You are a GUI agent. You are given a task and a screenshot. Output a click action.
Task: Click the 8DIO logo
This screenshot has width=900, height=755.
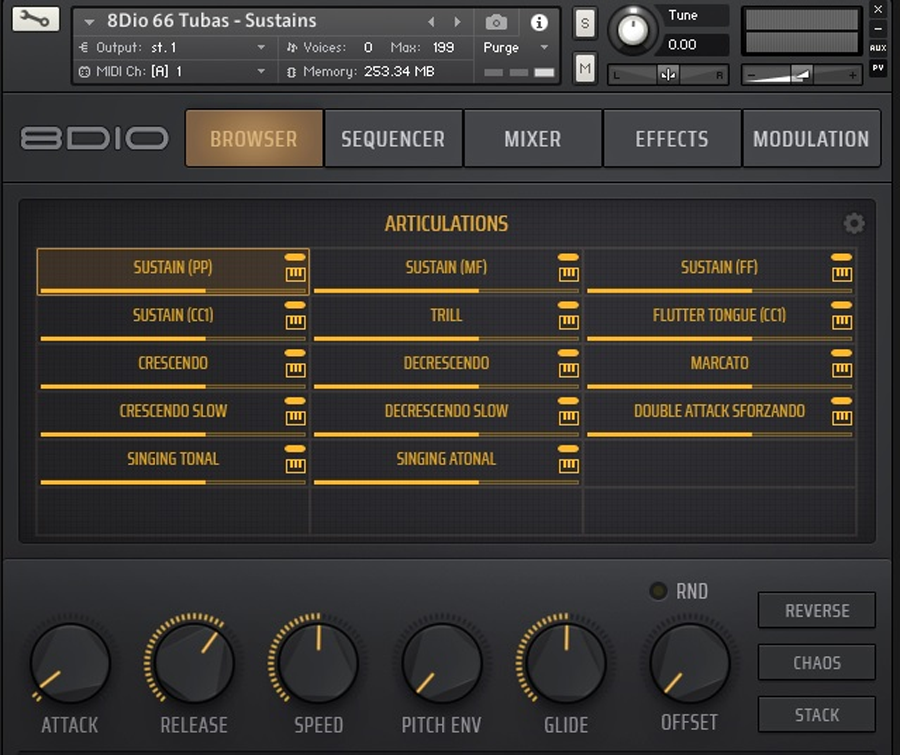point(95,138)
